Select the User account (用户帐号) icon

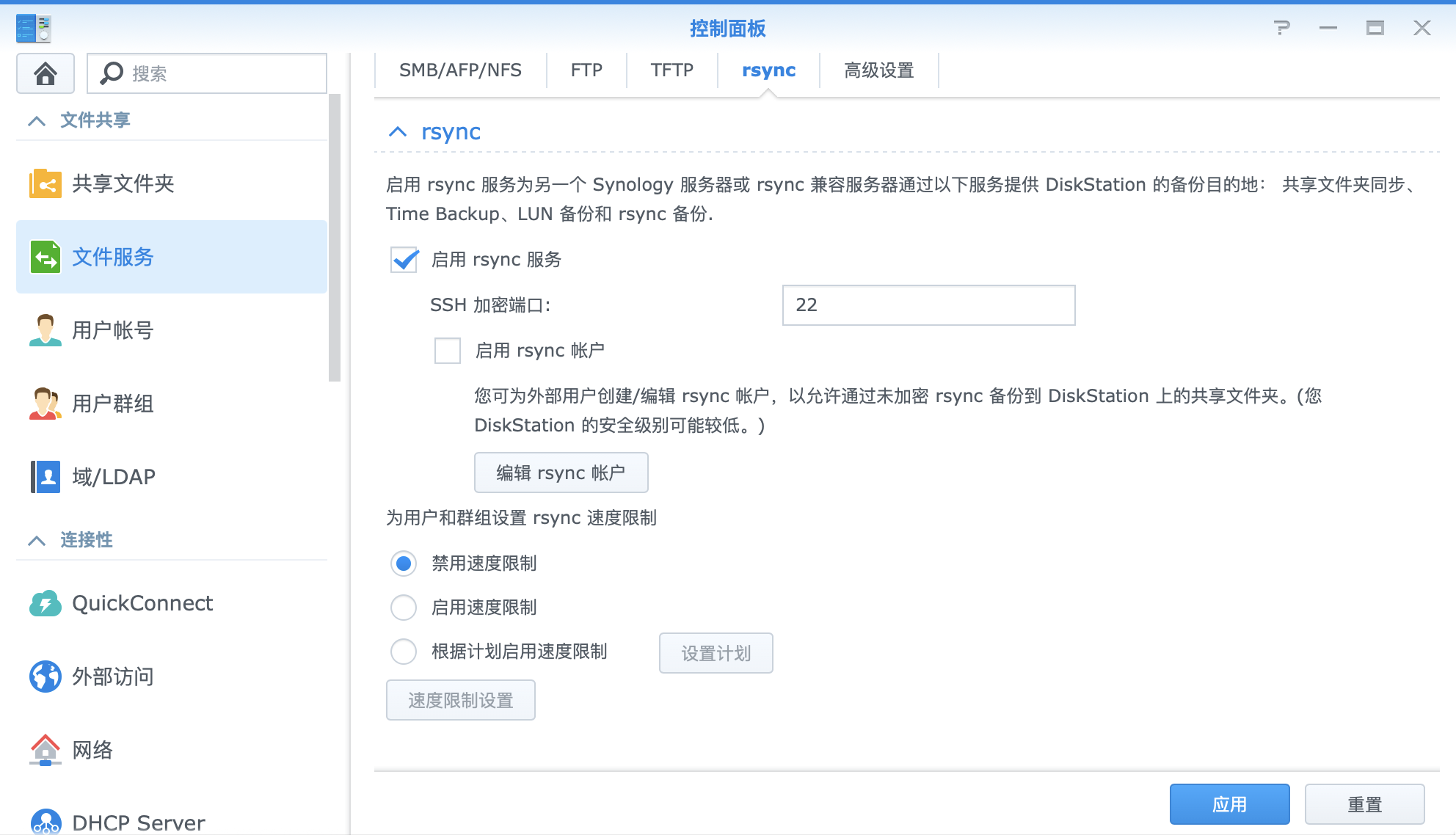pos(45,330)
